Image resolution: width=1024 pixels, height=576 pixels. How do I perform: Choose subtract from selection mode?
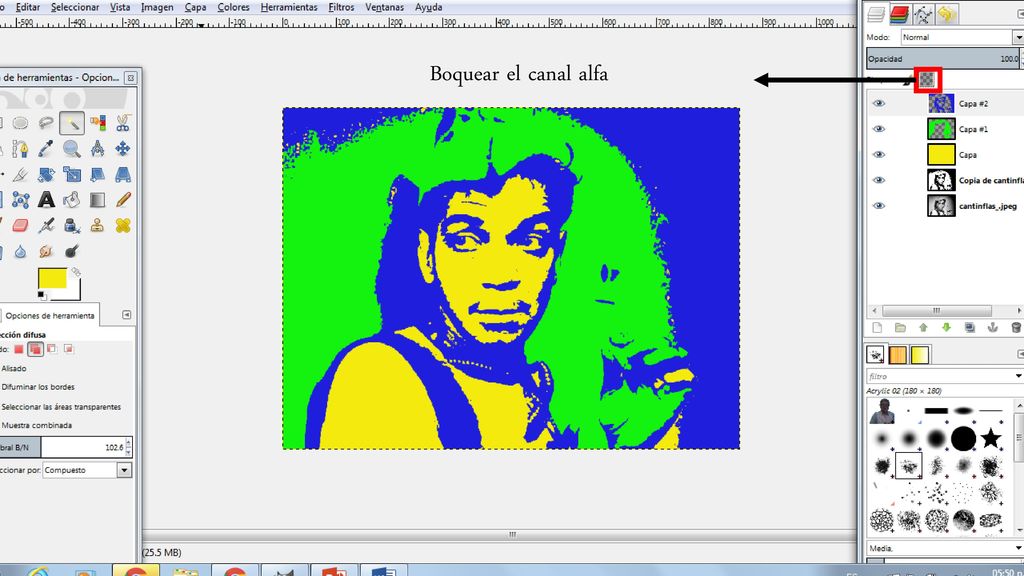click(52, 349)
